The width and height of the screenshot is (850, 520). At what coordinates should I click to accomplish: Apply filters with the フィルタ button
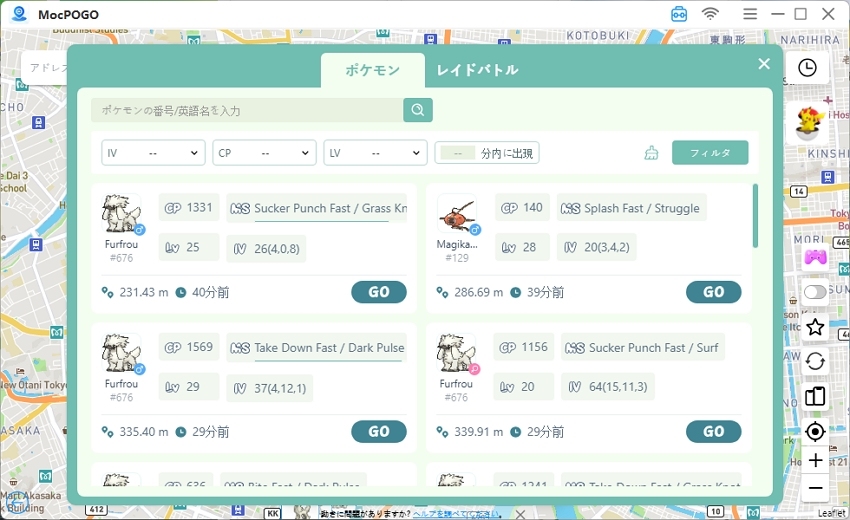[x=710, y=153]
